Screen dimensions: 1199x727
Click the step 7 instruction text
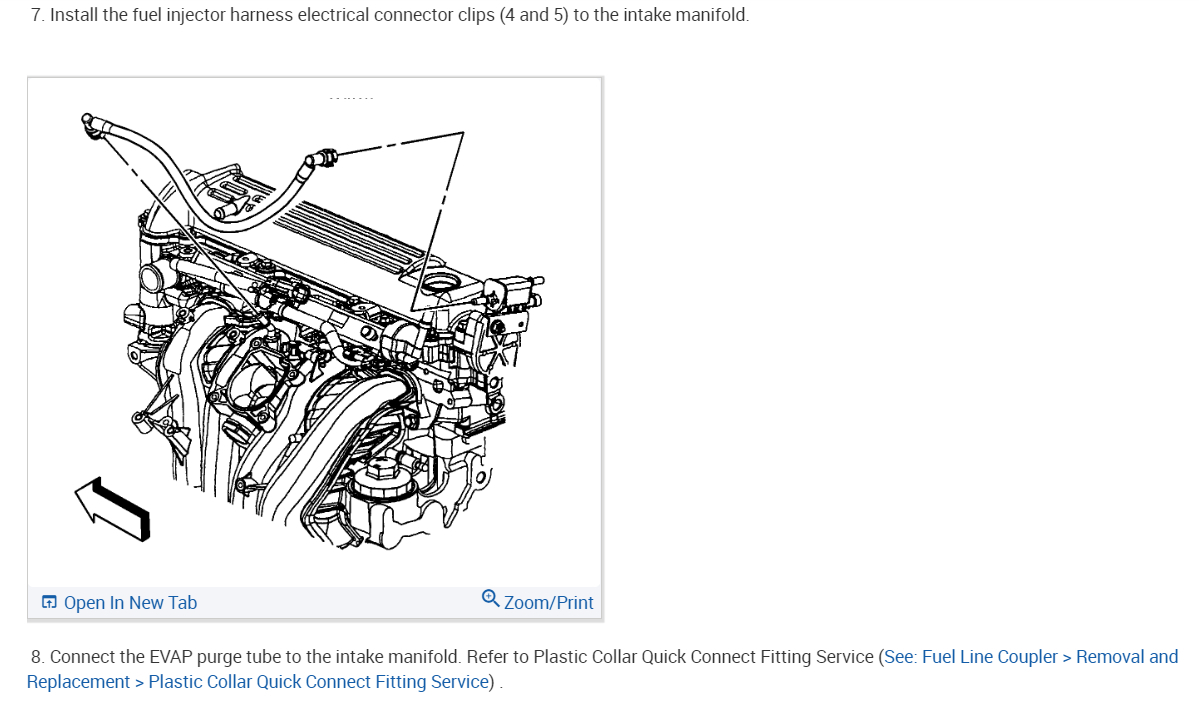tap(389, 15)
